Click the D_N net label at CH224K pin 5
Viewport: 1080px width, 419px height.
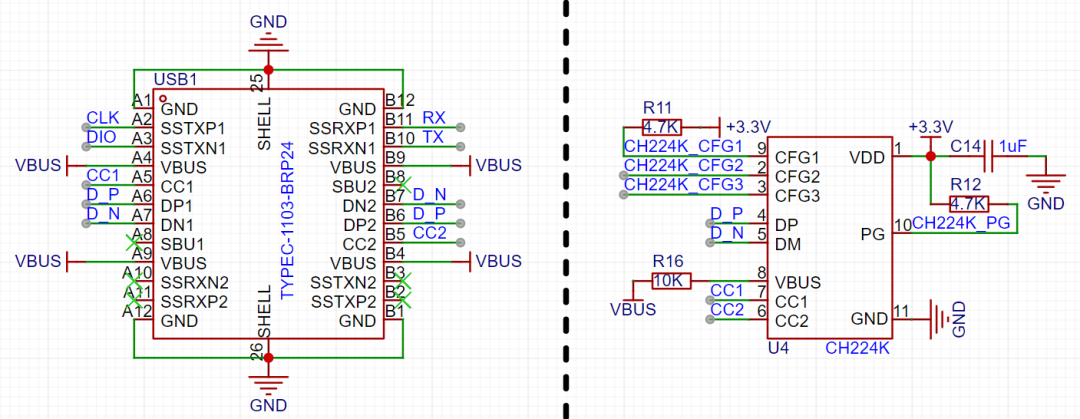[x=727, y=232]
